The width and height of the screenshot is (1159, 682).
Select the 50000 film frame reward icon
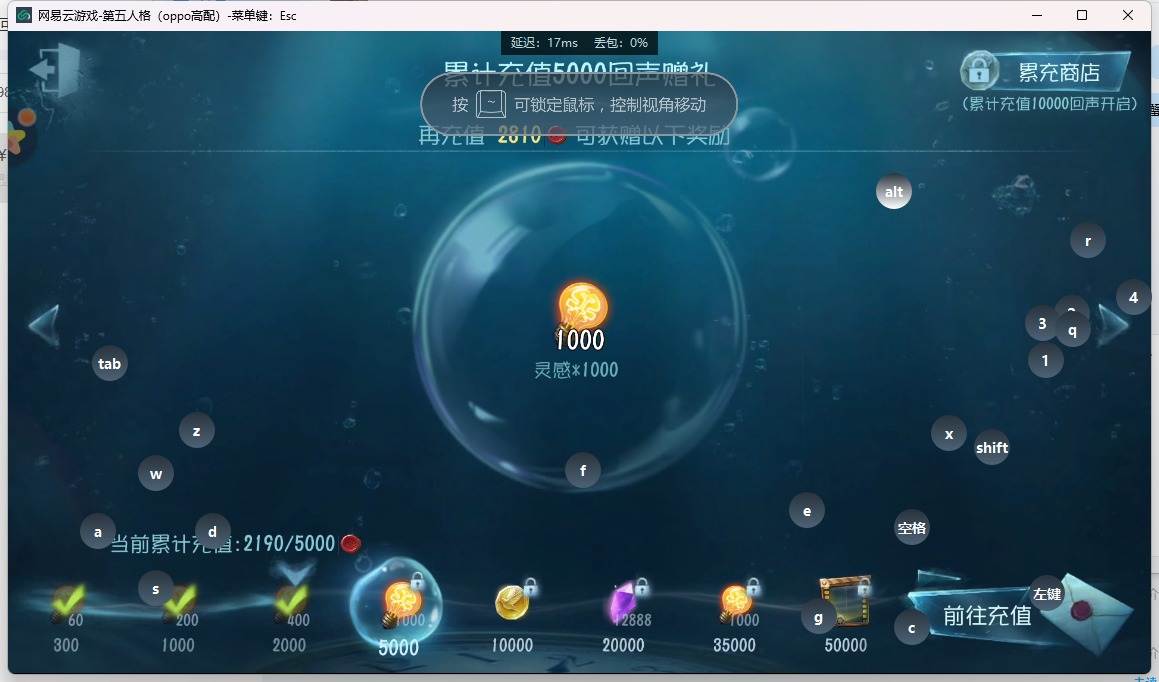[x=846, y=600]
